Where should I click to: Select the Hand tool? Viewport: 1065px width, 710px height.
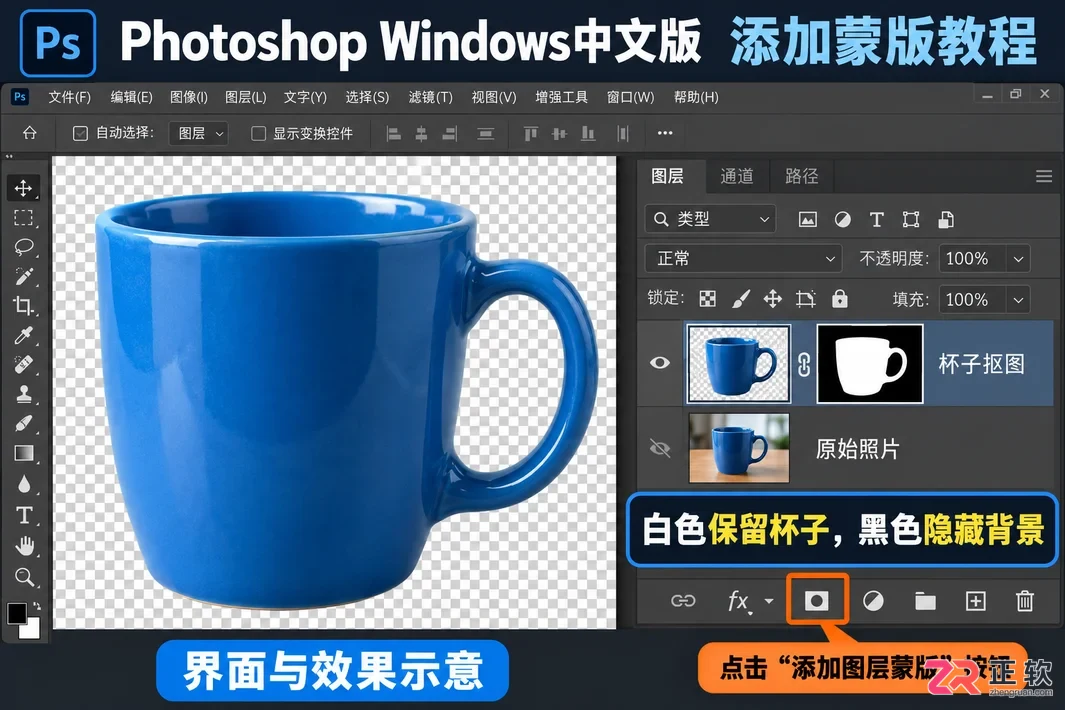click(x=24, y=546)
